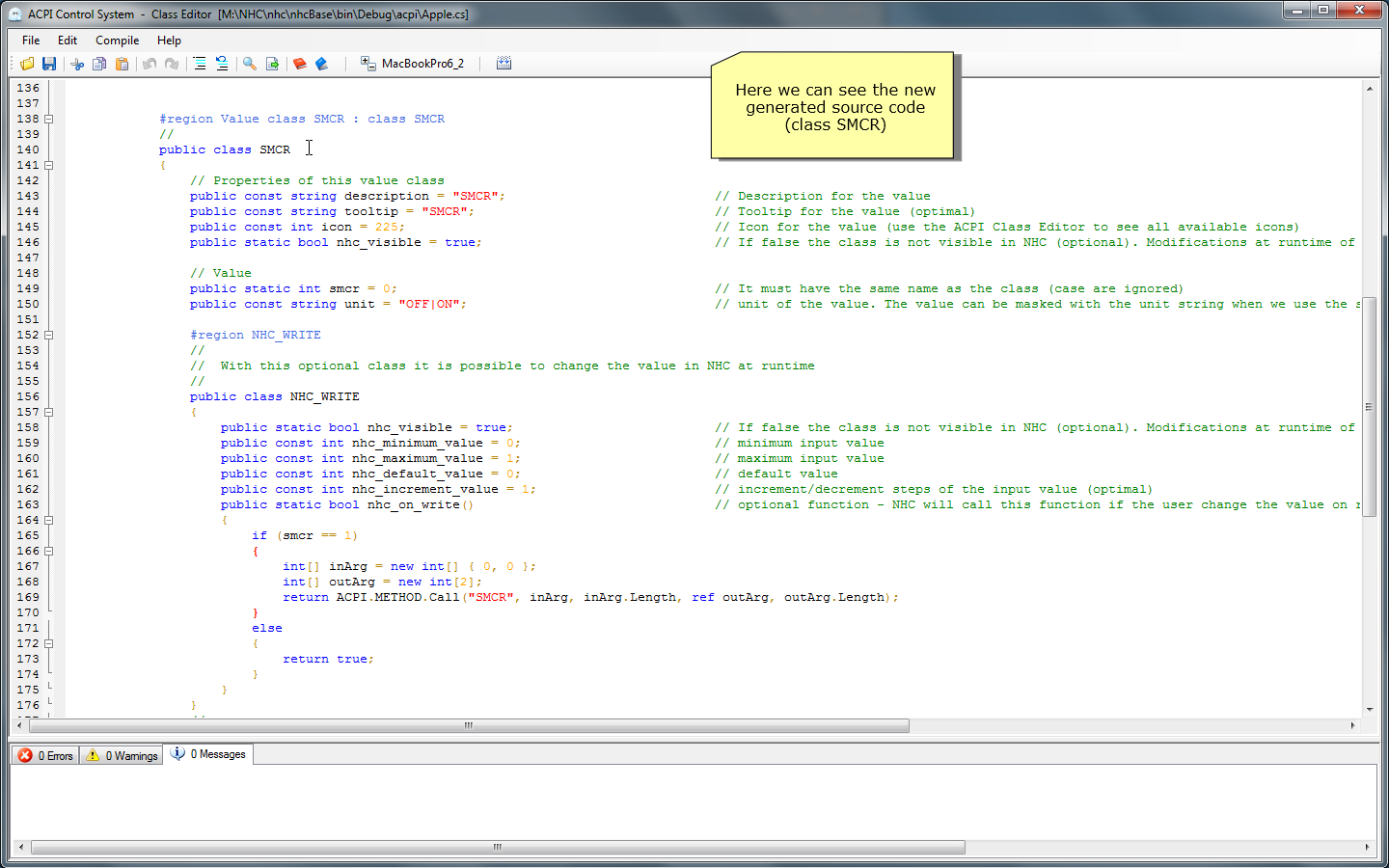Collapse the code block at line 164
This screenshot has width=1389, height=868.
tap(48, 521)
